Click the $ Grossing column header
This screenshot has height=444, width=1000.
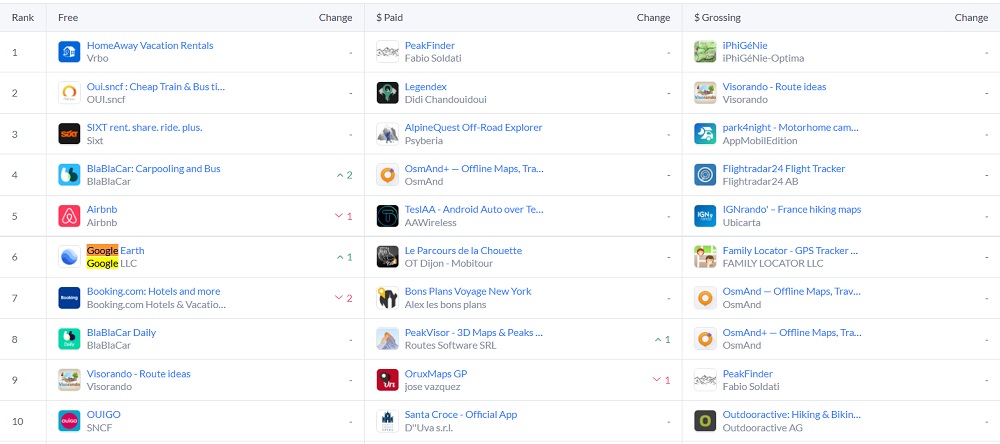717,17
